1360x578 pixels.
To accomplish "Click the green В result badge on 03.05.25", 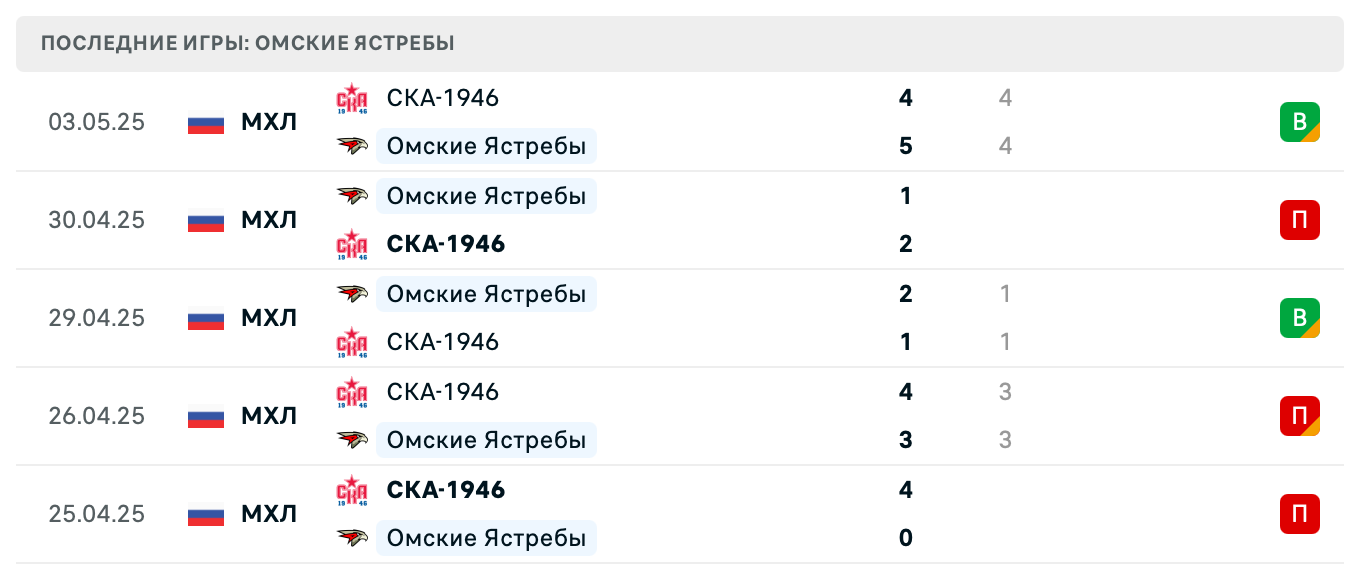I will click(1301, 122).
